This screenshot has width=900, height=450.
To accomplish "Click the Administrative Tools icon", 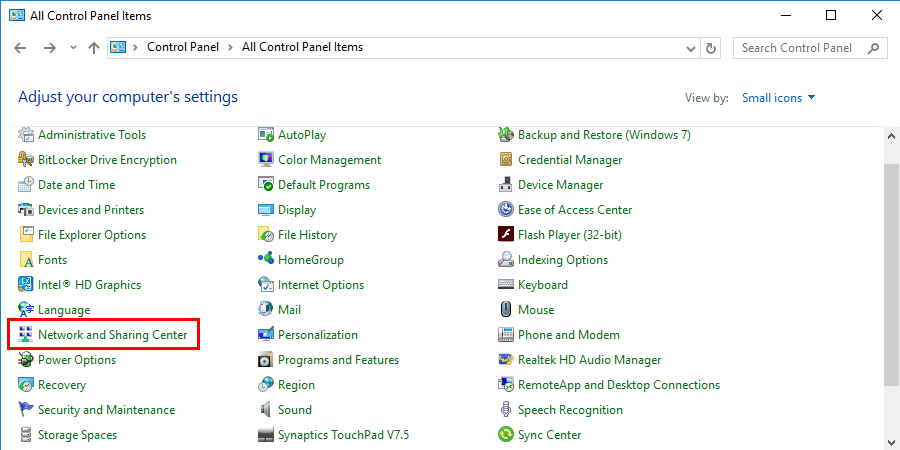I will 26,135.
